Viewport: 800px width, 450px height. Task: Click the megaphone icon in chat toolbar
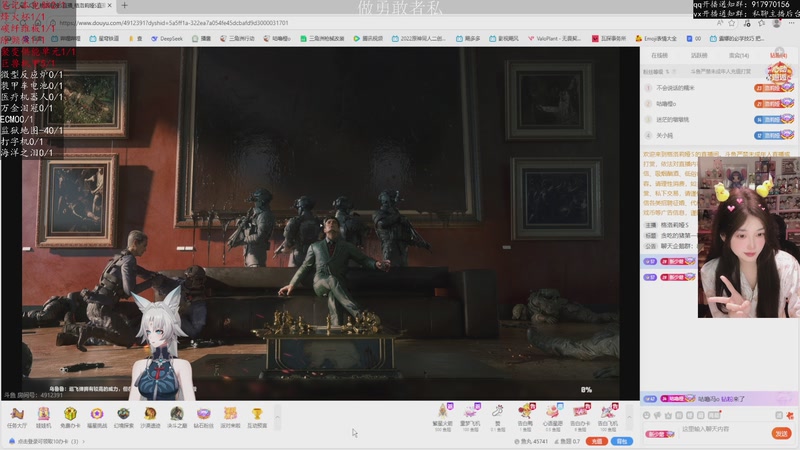point(658,415)
